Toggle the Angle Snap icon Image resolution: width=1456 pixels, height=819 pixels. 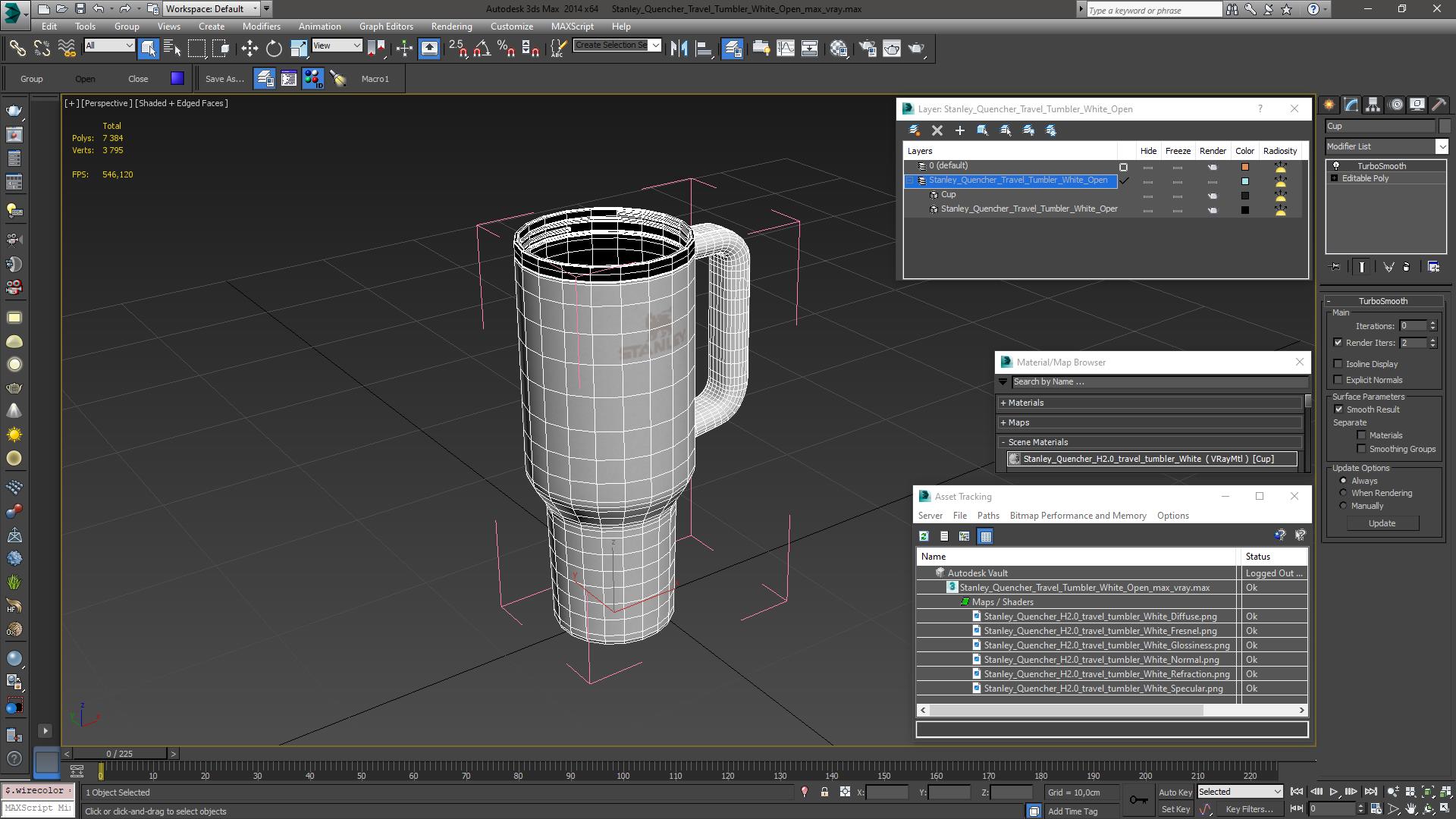point(482,49)
